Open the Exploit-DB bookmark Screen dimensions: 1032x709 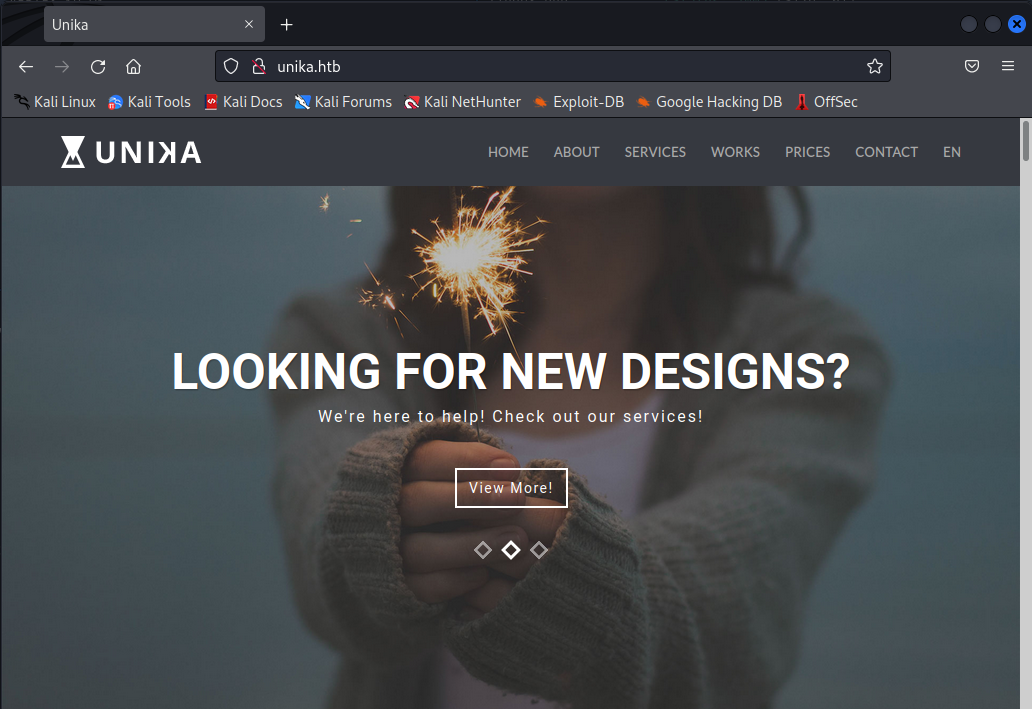pos(579,102)
